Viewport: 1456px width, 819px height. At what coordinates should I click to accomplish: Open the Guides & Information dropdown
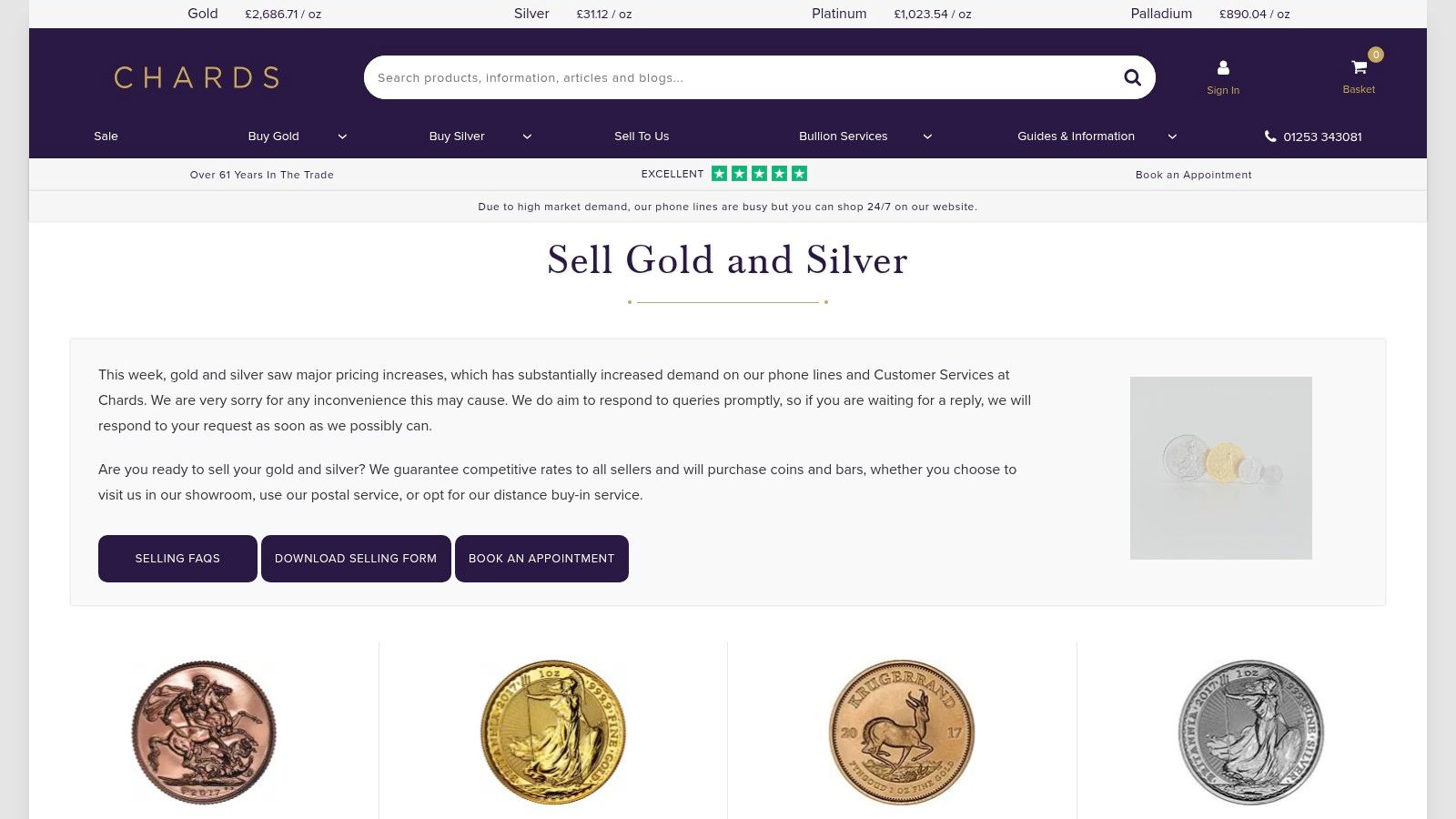point(1076,136)
